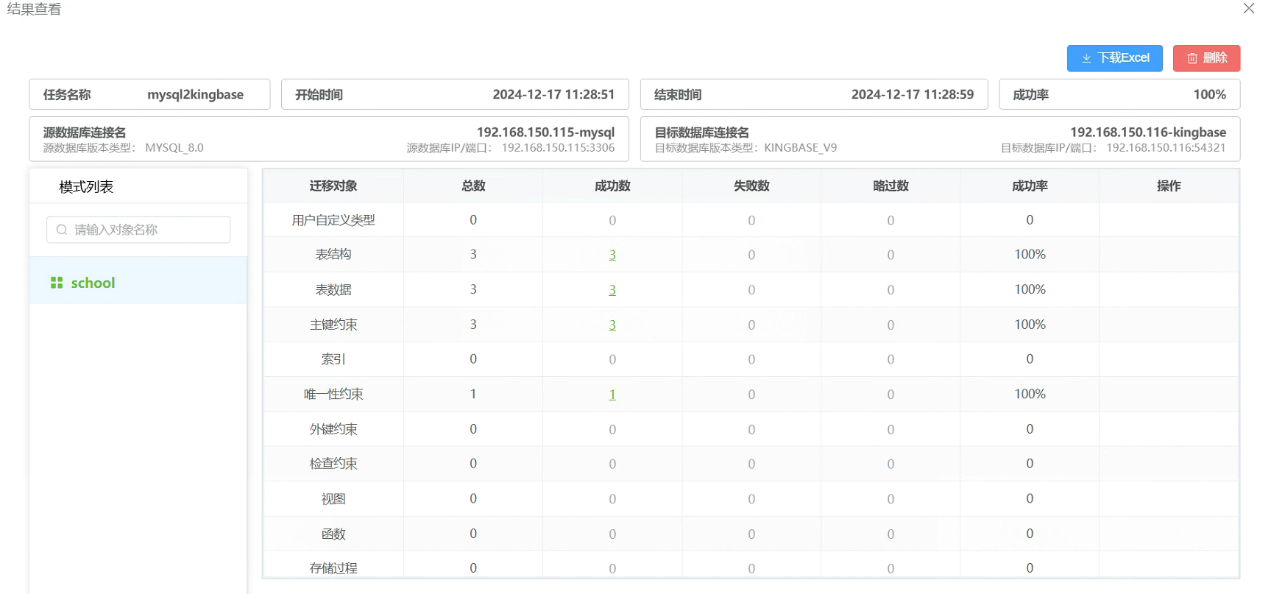
Task: Close the 结果查看 dialog
Action: [x=1248, y=8]
